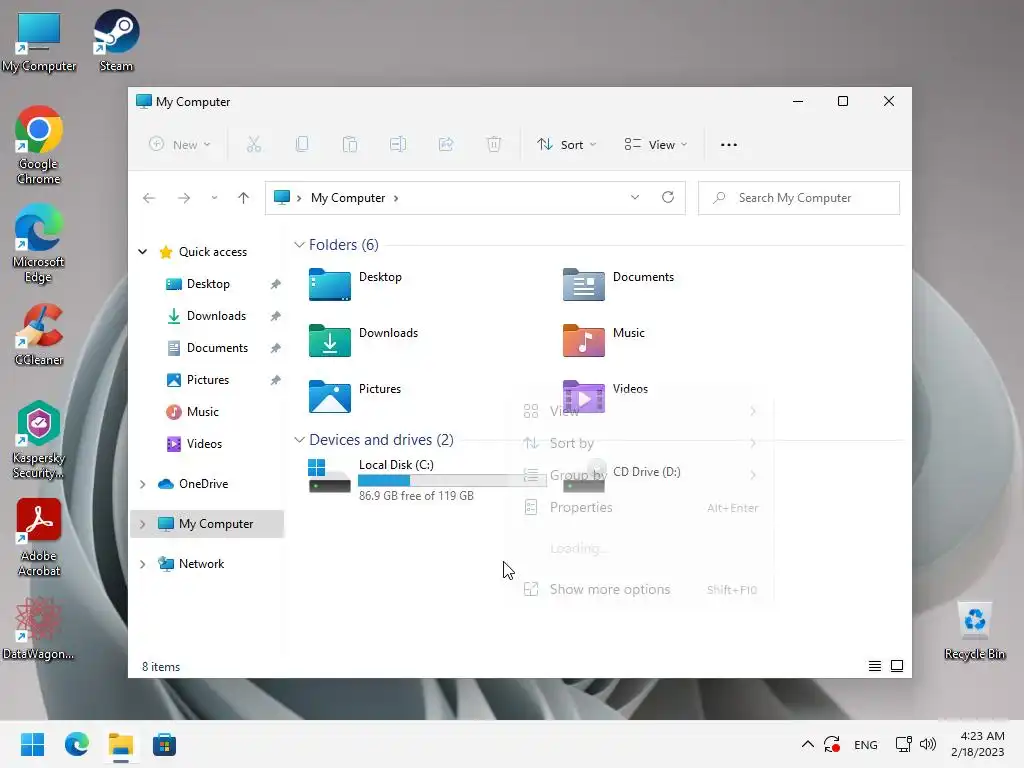Select Adobe Acrobat desktop icon
The width and height of the screenshot is (1024, 768).
tap(39, 537)
